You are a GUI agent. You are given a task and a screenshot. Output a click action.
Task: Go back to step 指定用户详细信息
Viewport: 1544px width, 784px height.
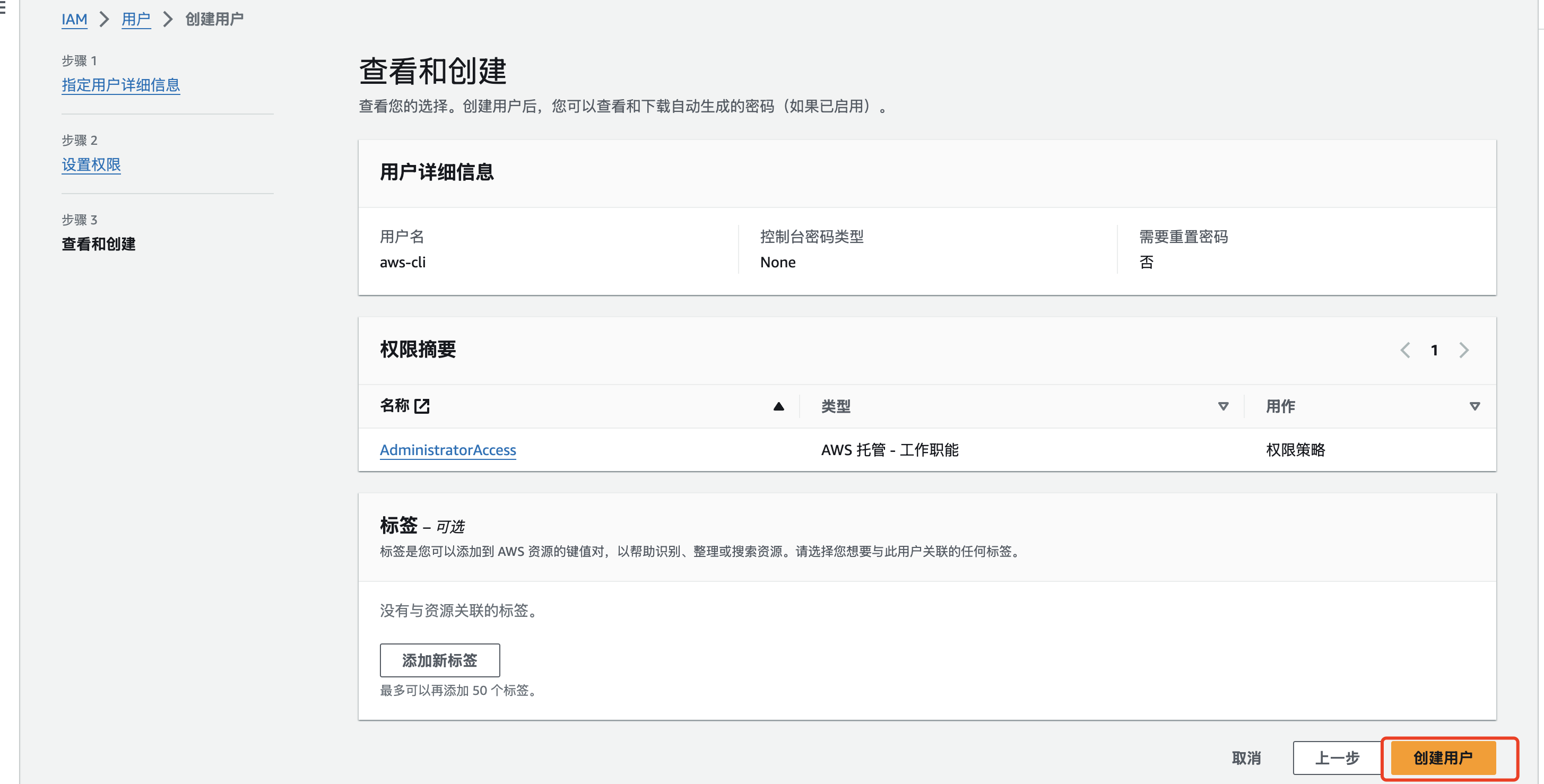[x=120, y=85]
